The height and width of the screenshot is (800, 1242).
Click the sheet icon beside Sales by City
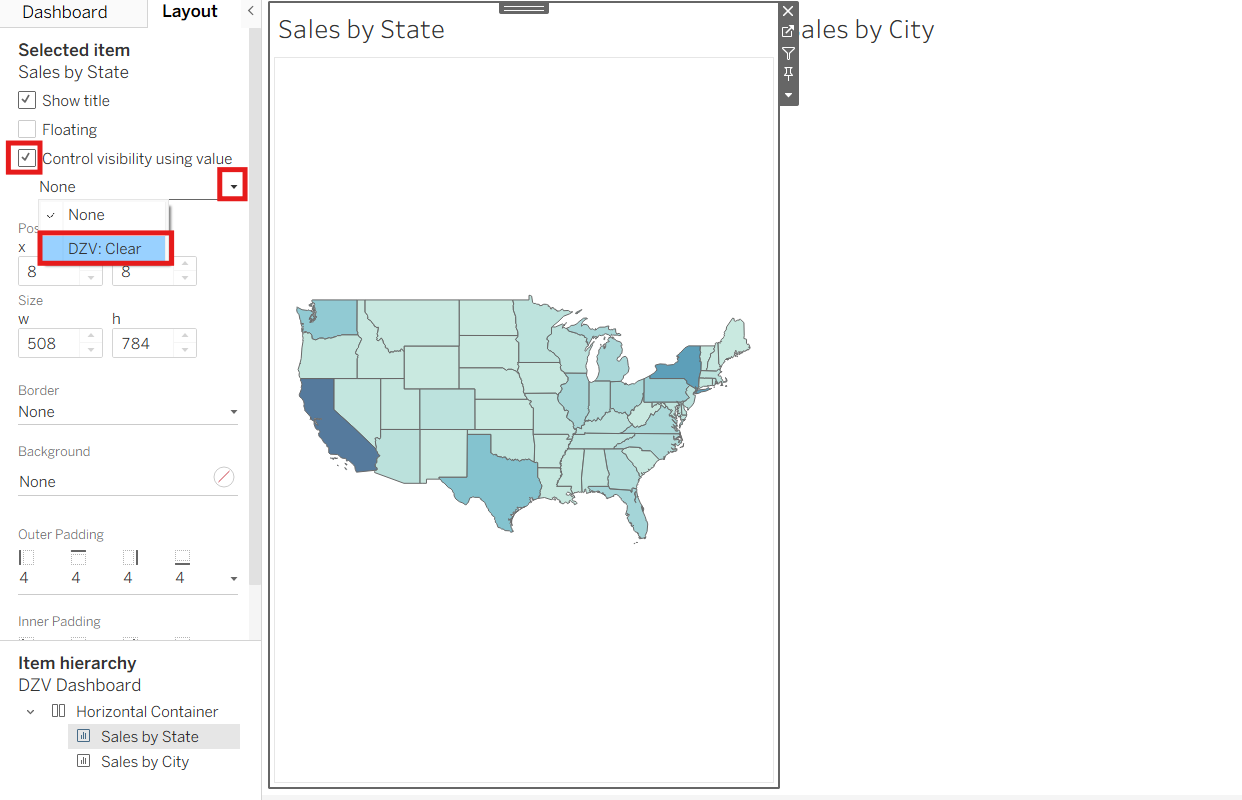point(84,761)
